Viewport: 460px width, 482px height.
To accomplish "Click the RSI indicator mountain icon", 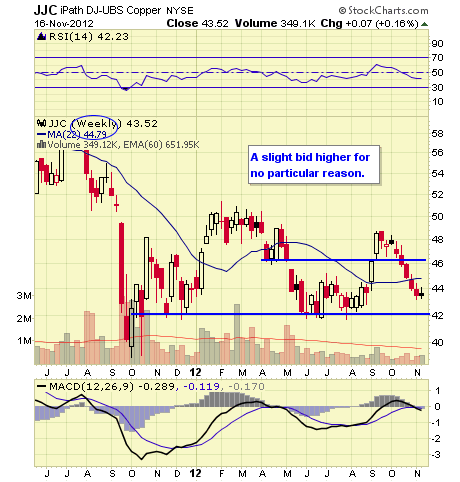I will click(x=41, y=36).
